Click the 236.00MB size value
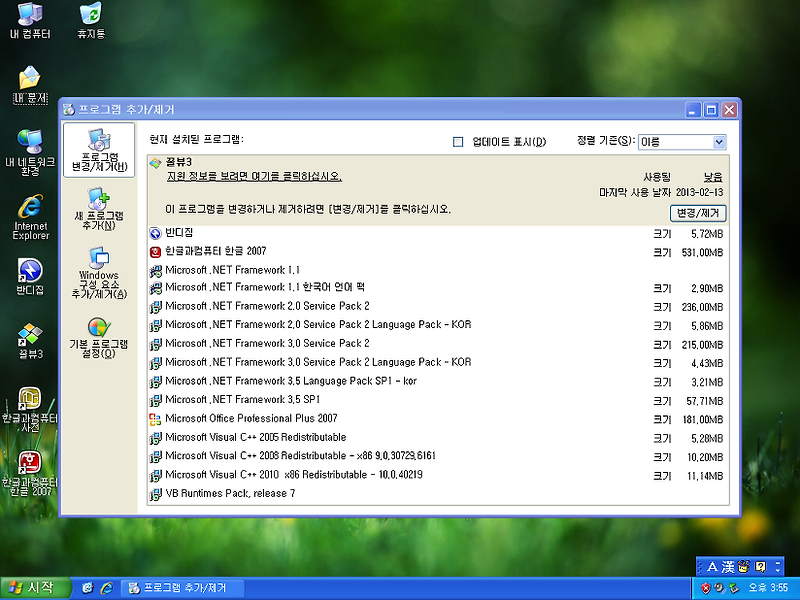Screen dimensions: 800x600 click(703, 307)
